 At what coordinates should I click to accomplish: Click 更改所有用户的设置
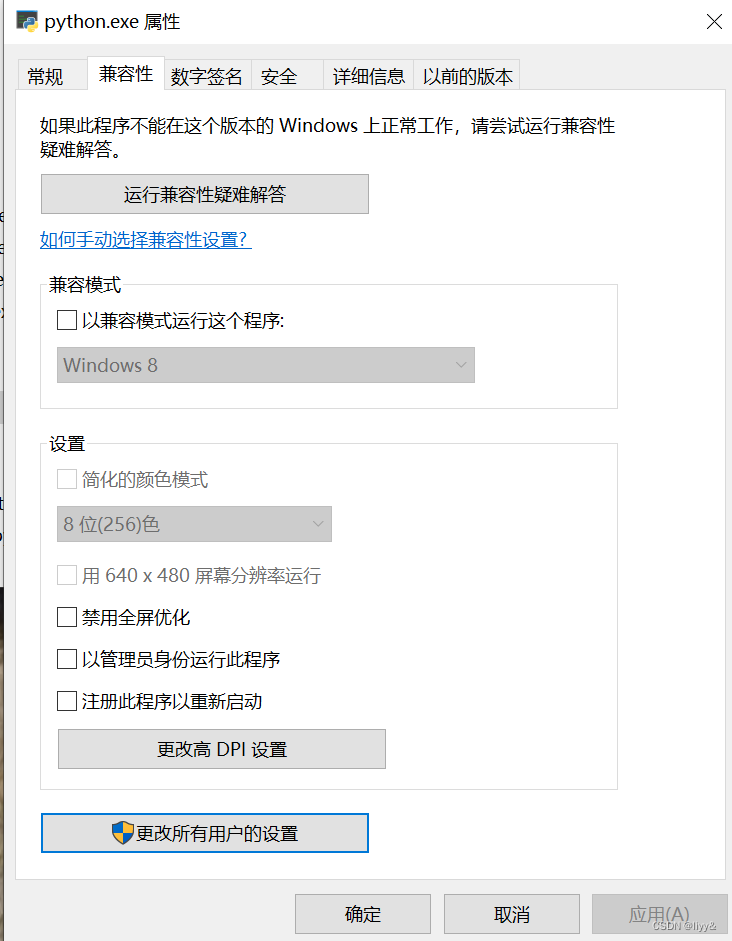[204, 832]
